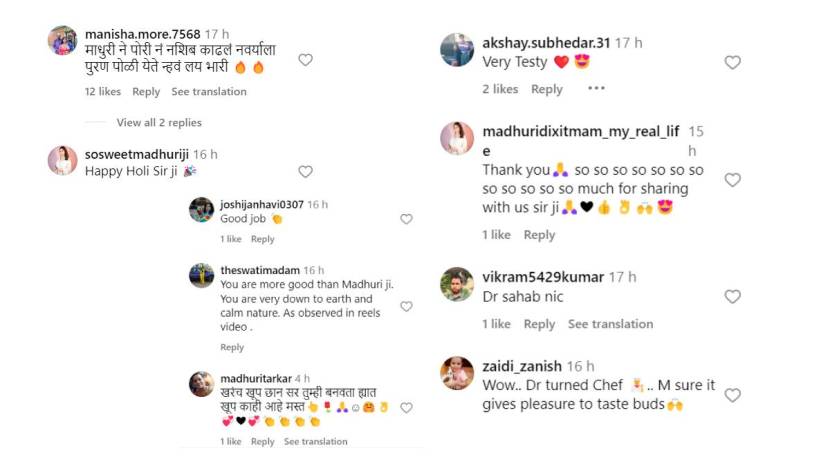This screenshot has height=466, width=830.
Task: See translation of manisha.more.7568's comment
Action: click(208, 92)
